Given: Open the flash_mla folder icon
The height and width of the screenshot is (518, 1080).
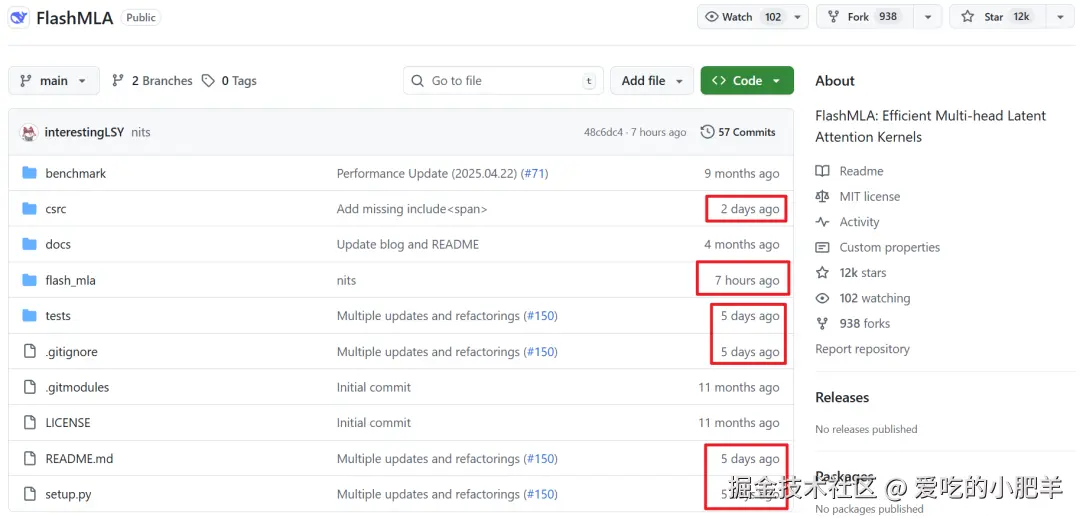Looking at the screenshot, I should tap(29, 280).
